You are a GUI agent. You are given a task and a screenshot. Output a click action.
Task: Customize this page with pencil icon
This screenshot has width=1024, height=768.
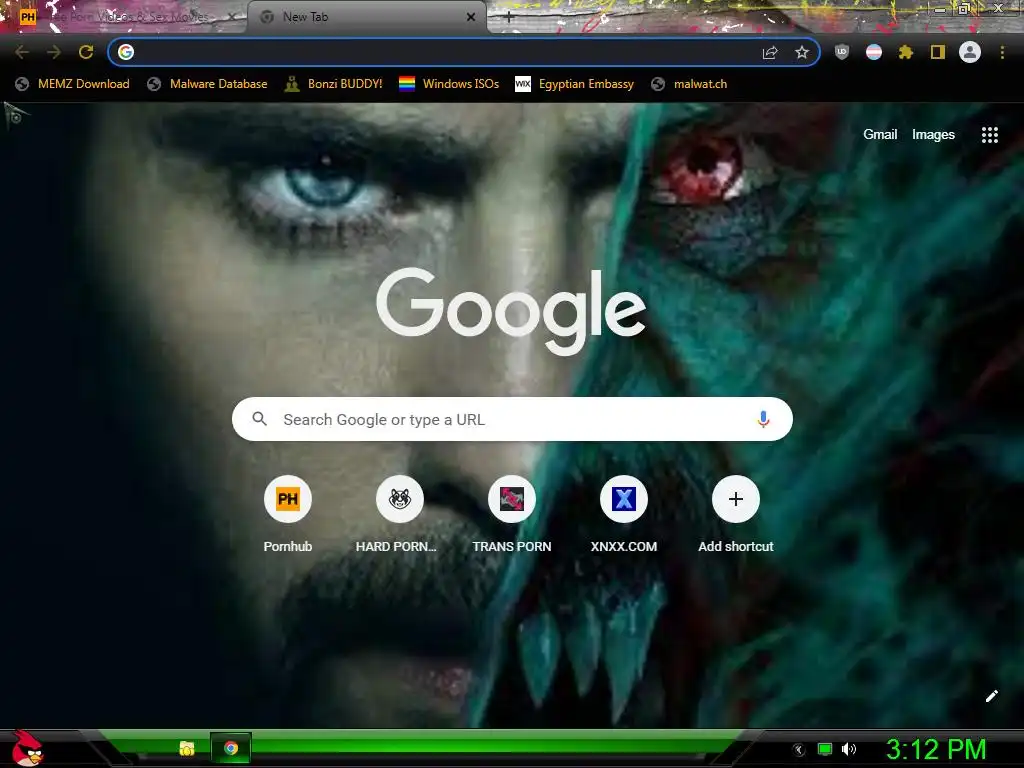click(991, 696)
